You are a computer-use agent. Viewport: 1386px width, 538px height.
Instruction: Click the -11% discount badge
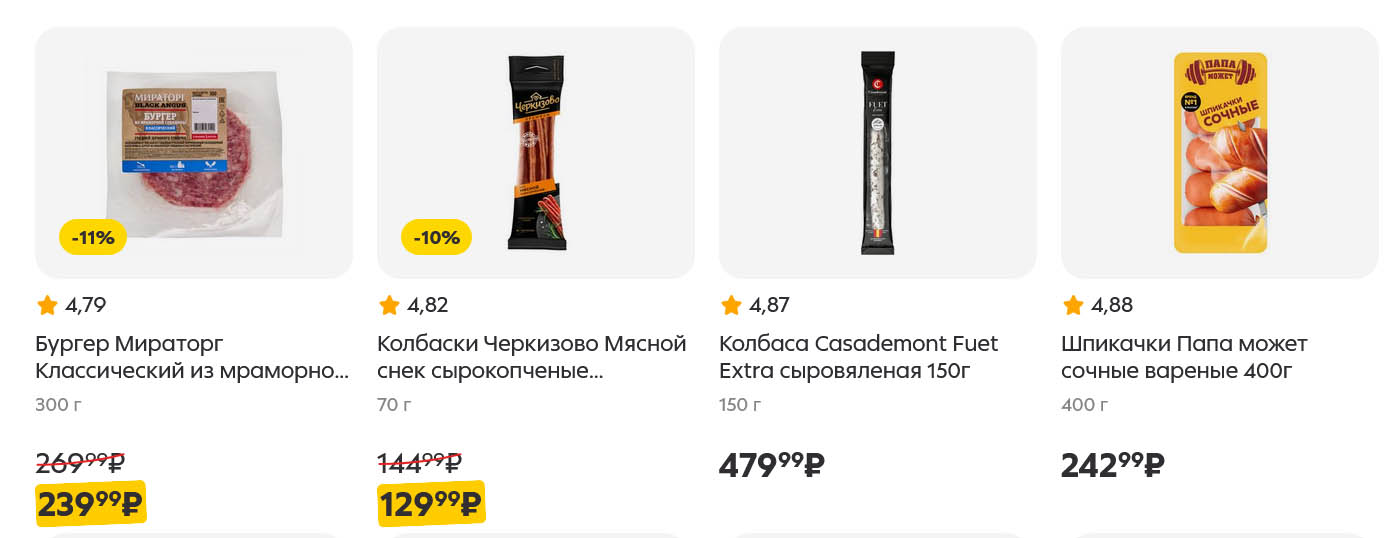coord(93,237)
